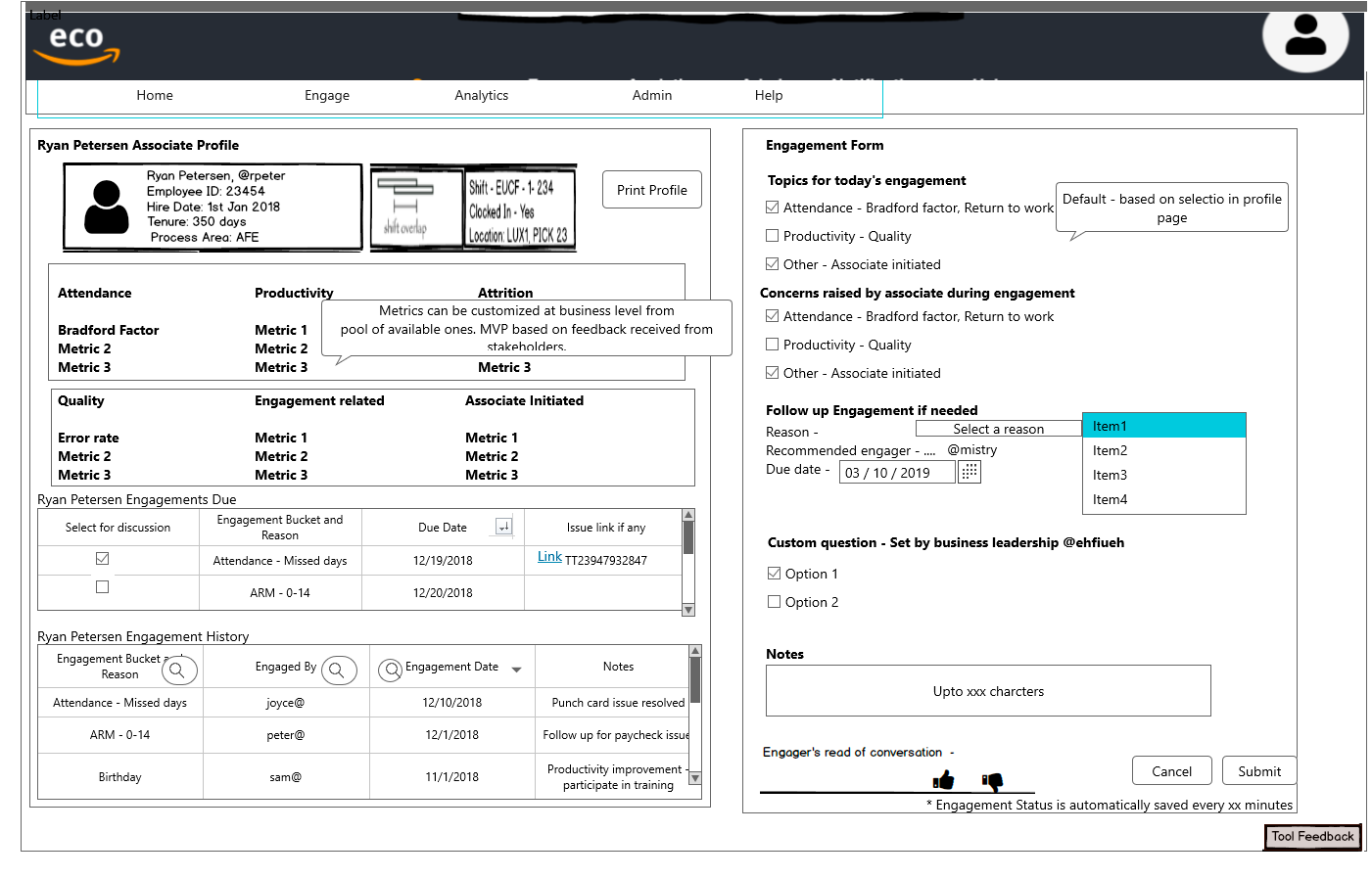Give a thumbs down for engager's read

(x=993, y=780)
